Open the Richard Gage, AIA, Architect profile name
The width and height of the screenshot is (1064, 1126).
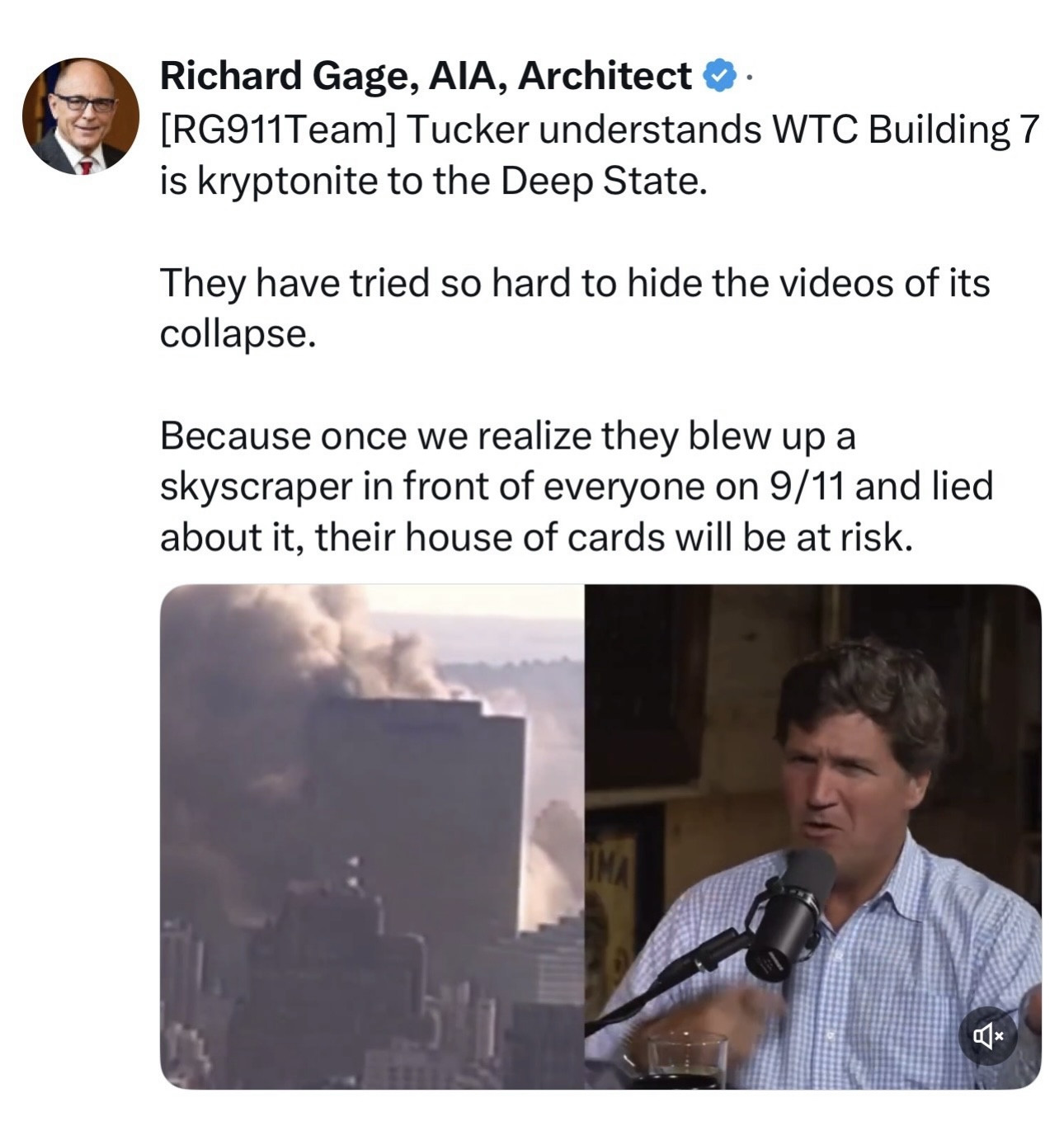(426, 76)
